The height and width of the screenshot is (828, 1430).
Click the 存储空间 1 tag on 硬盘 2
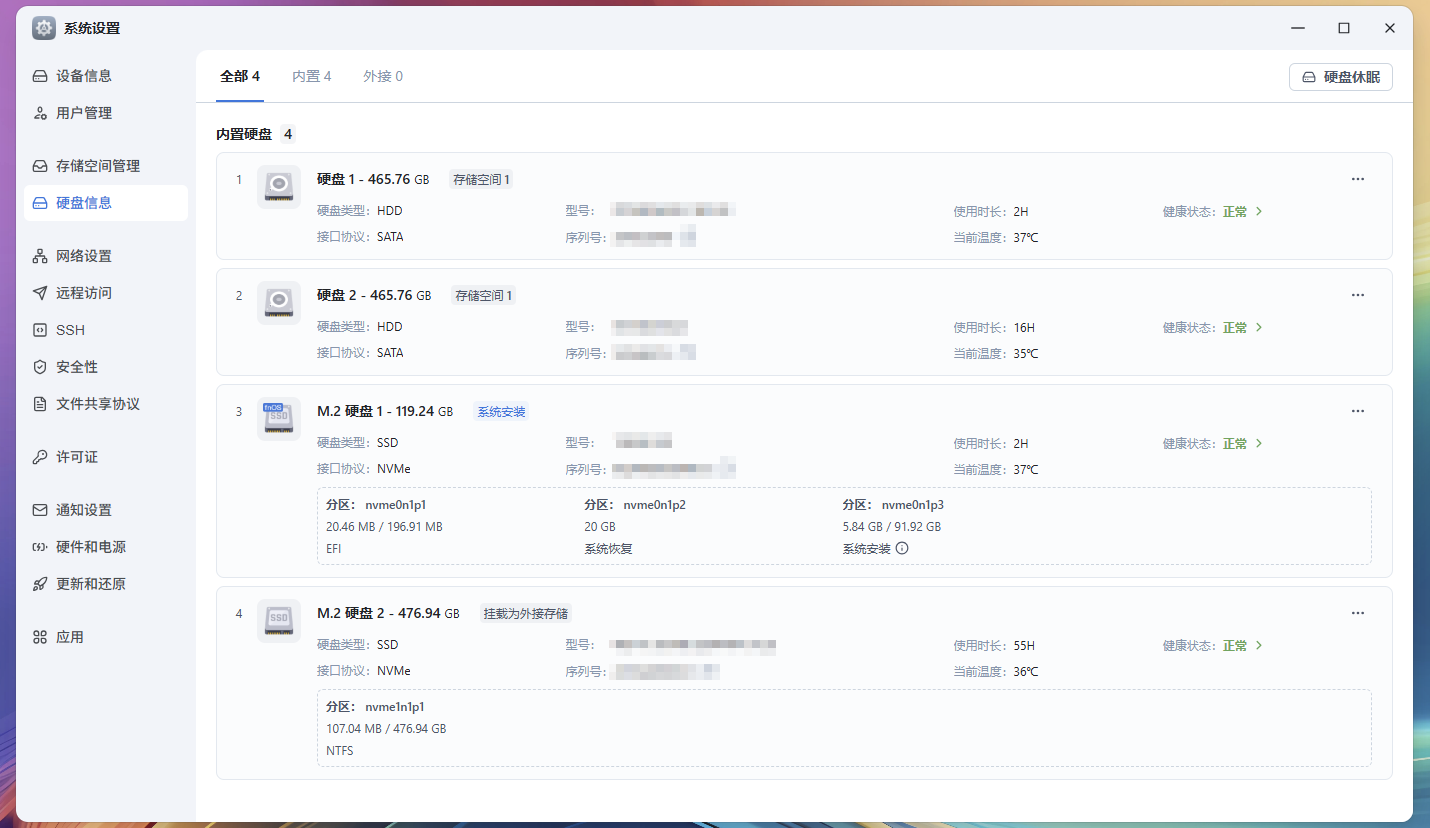click(483, 296)
